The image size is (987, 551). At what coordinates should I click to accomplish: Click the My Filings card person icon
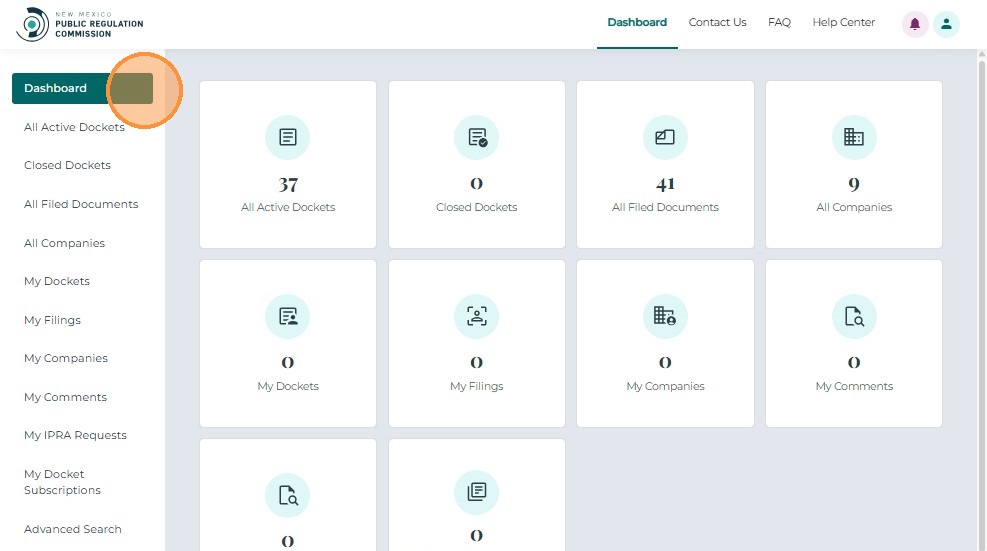[x=477, y=316]
